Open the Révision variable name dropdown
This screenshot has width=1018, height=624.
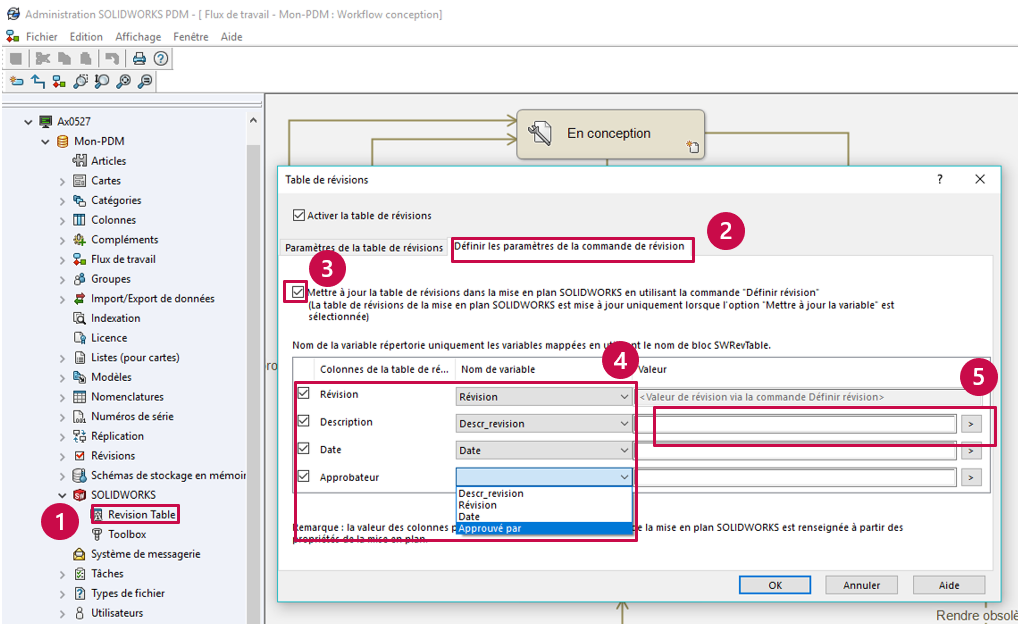pos(544,397)
